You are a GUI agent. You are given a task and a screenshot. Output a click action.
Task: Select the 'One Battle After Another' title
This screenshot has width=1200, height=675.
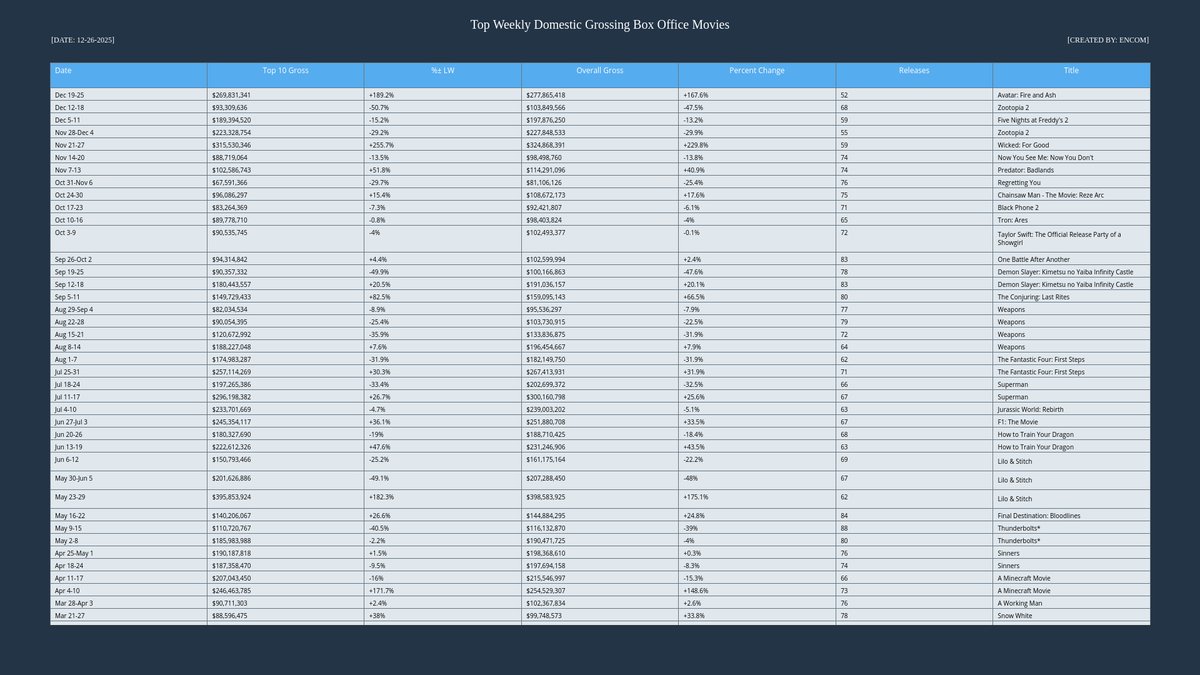1071,259
